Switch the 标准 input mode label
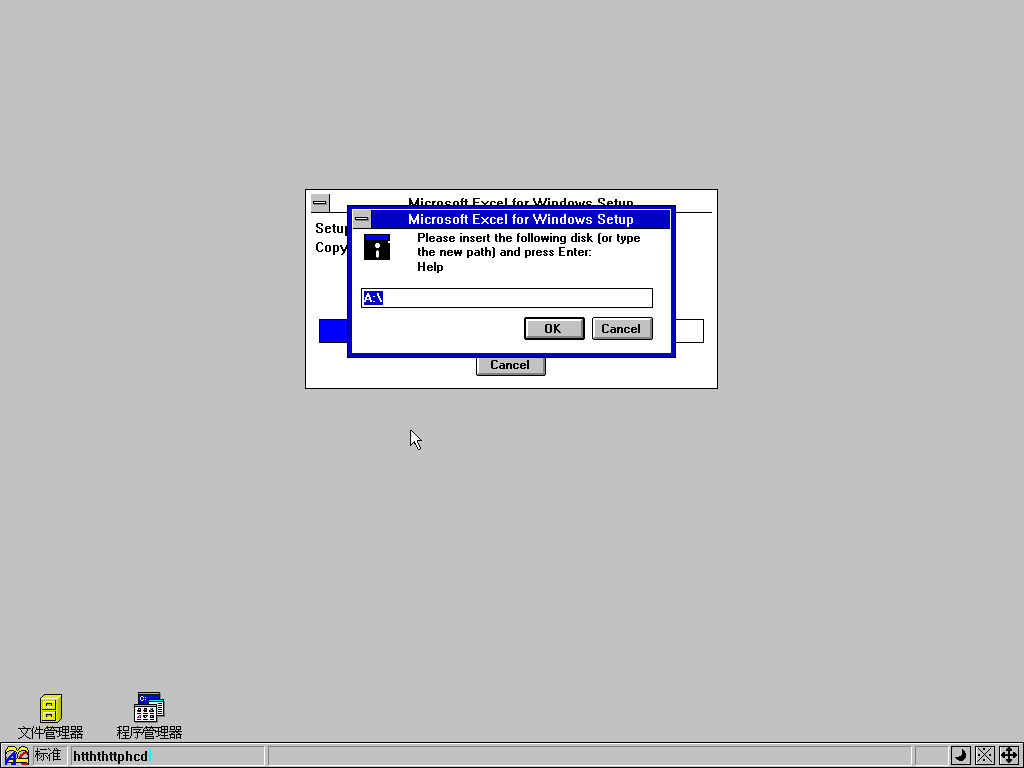Viewport: 1024px width, 768px height. [48, 756]
